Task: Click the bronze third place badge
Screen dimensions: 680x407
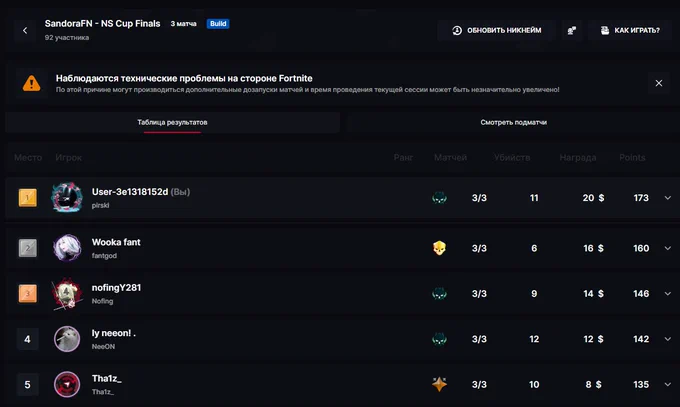Action: pyautogui.click(x=27, y=294)
